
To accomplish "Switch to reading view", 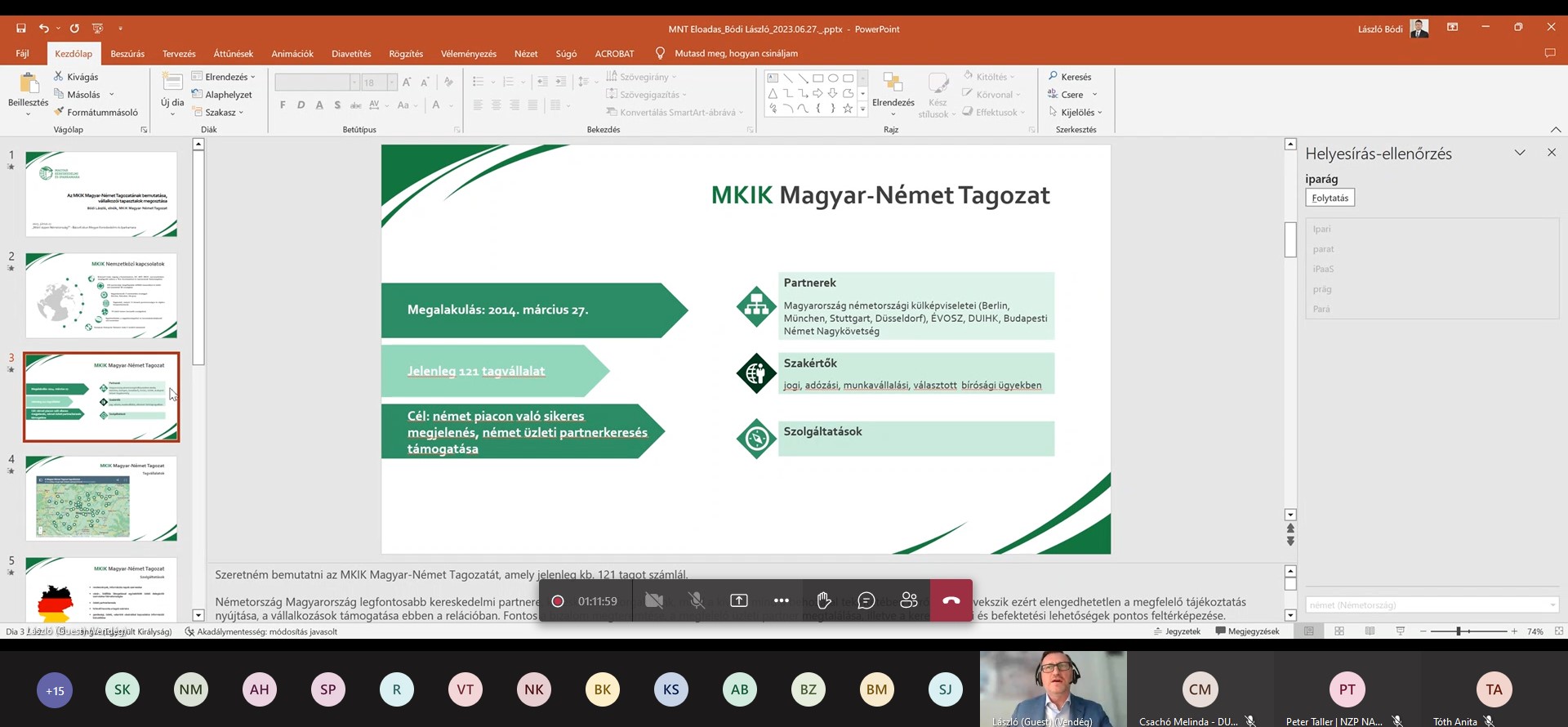I will point(1370,631).
